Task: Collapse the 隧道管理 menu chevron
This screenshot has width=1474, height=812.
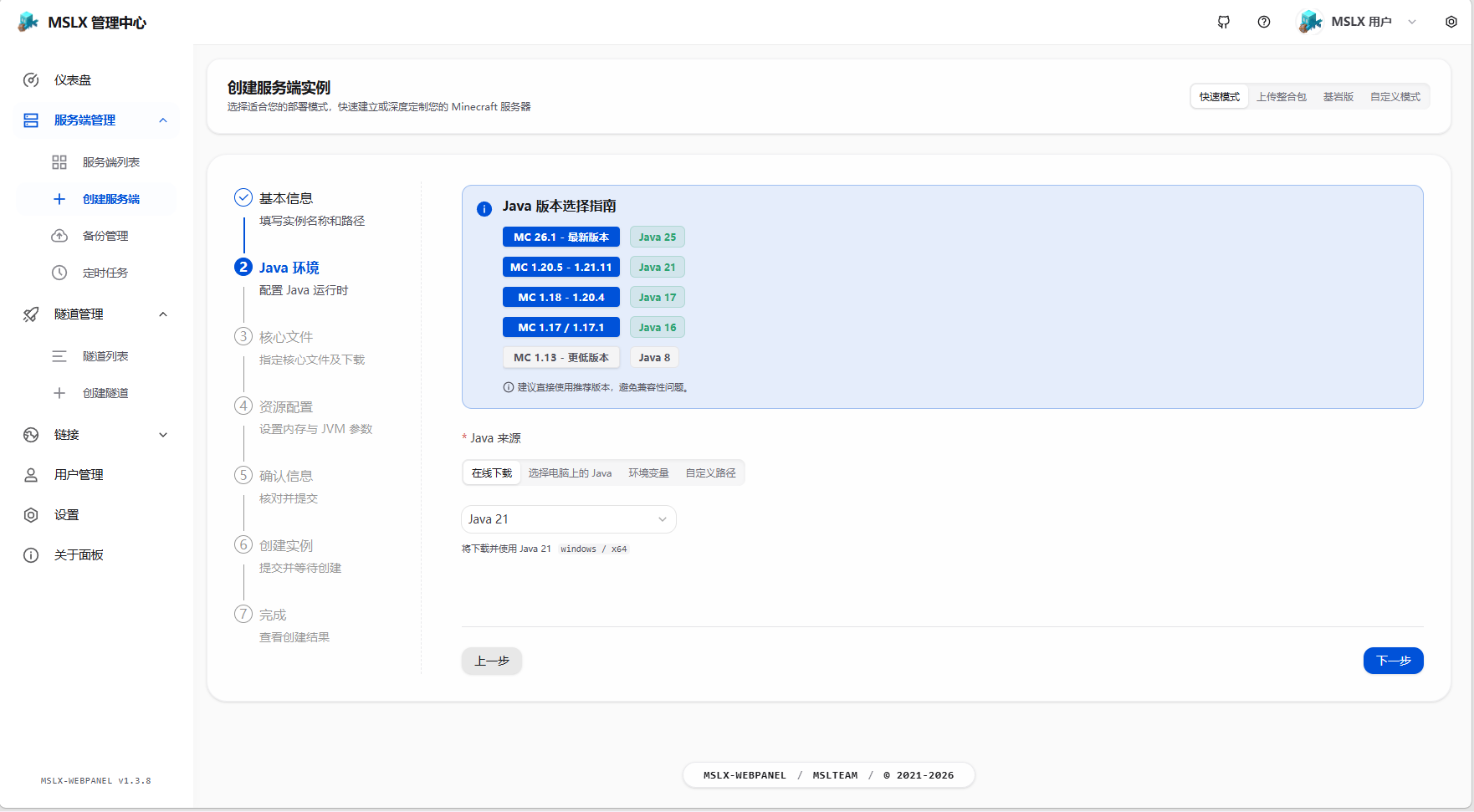Action: [x=163, y=314]
